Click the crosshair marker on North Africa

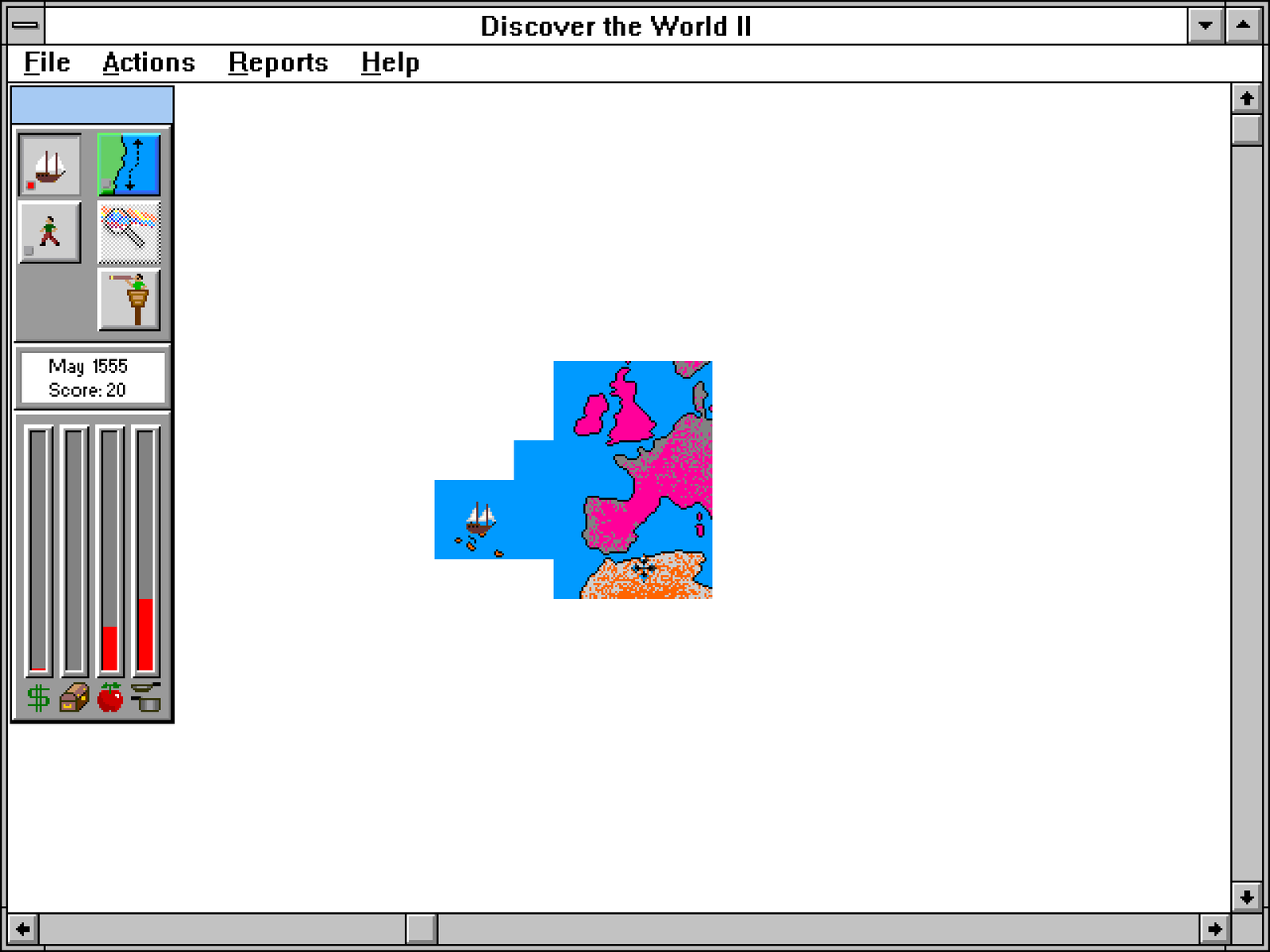[644, 566]
